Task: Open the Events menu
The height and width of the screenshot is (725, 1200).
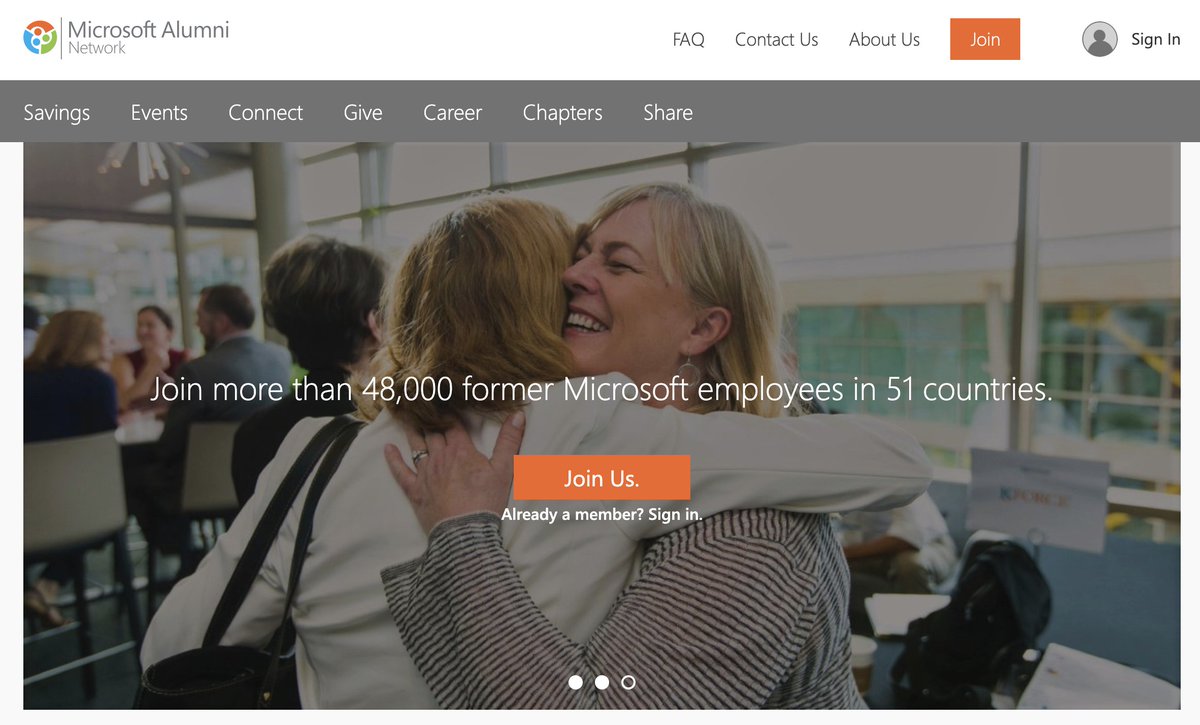Action: [x=159, y=113]
